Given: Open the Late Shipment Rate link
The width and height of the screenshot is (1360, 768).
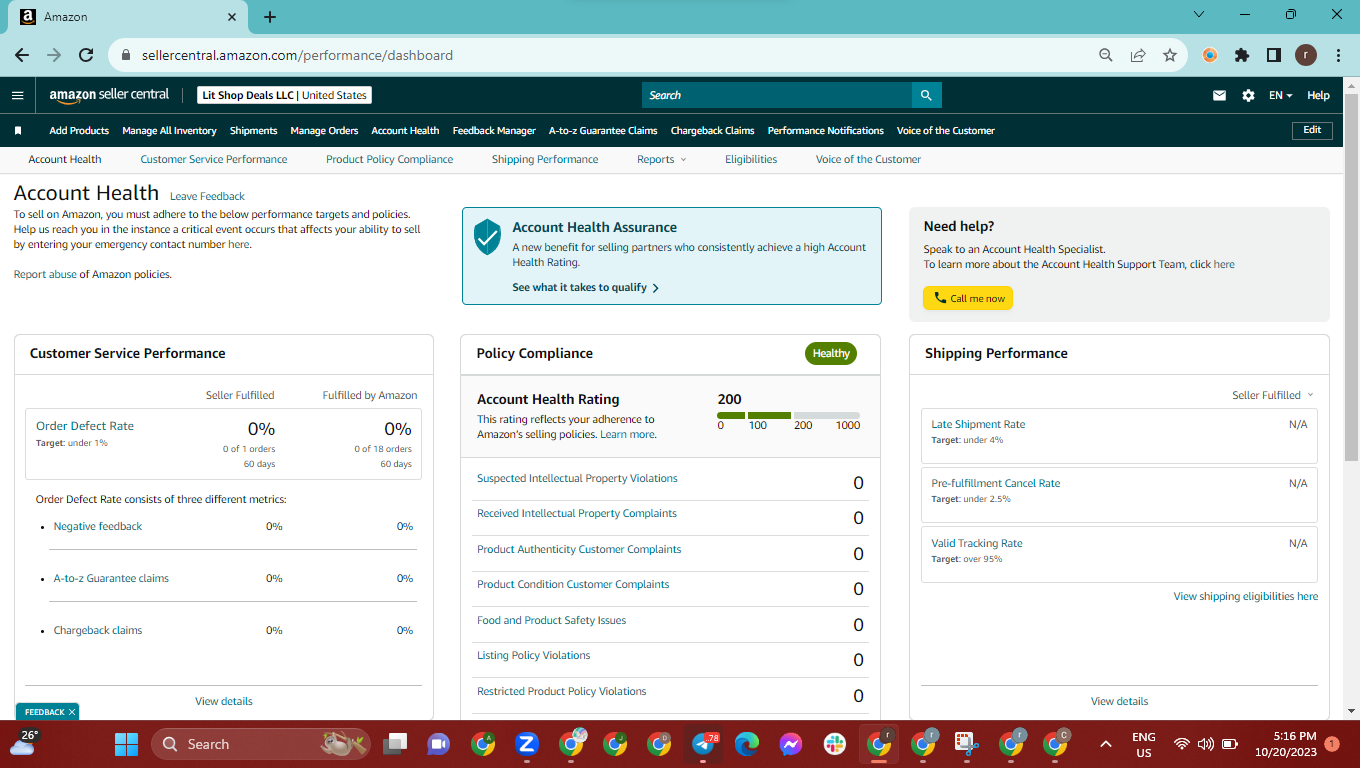Looking at the screenshot, I should pos(978,424).
